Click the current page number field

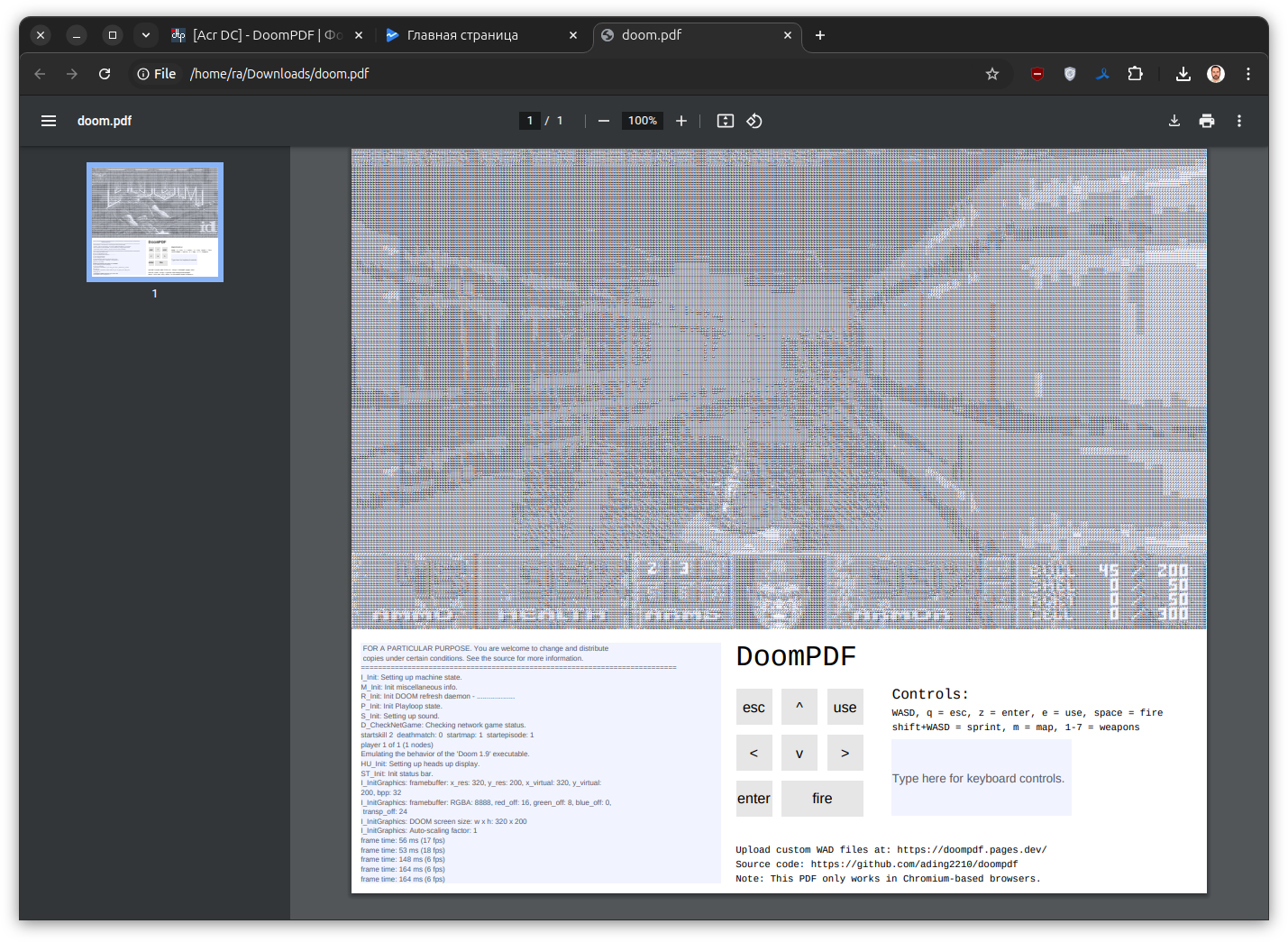[x=530, y=121]
